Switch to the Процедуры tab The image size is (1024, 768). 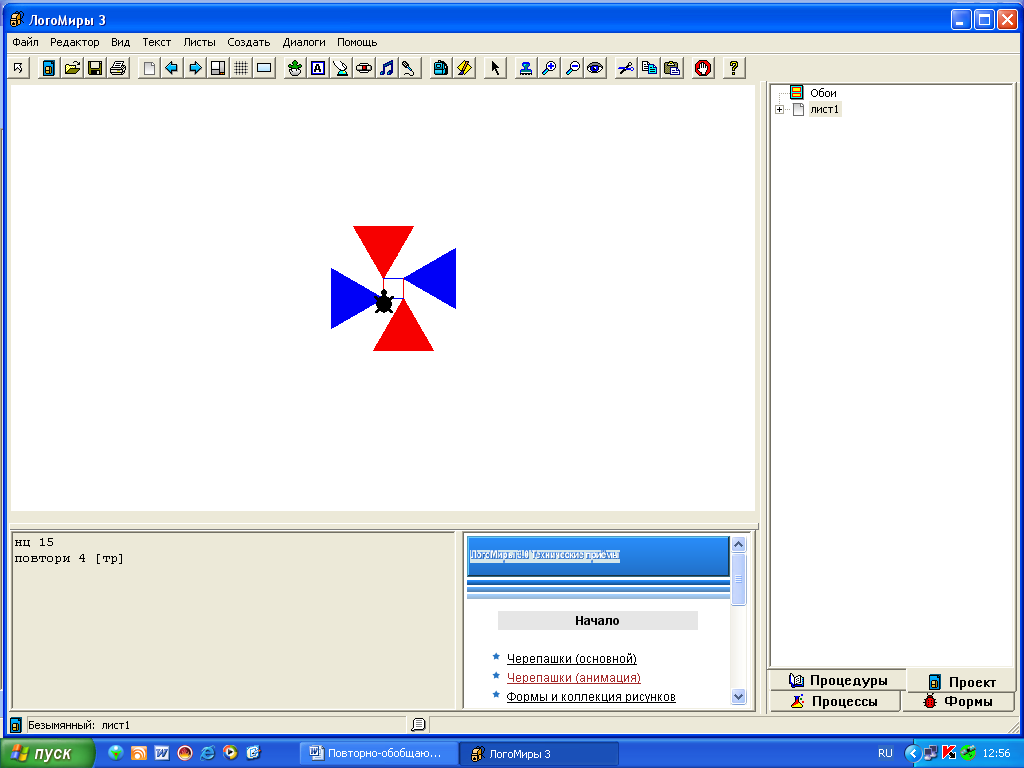click(838, 680)
